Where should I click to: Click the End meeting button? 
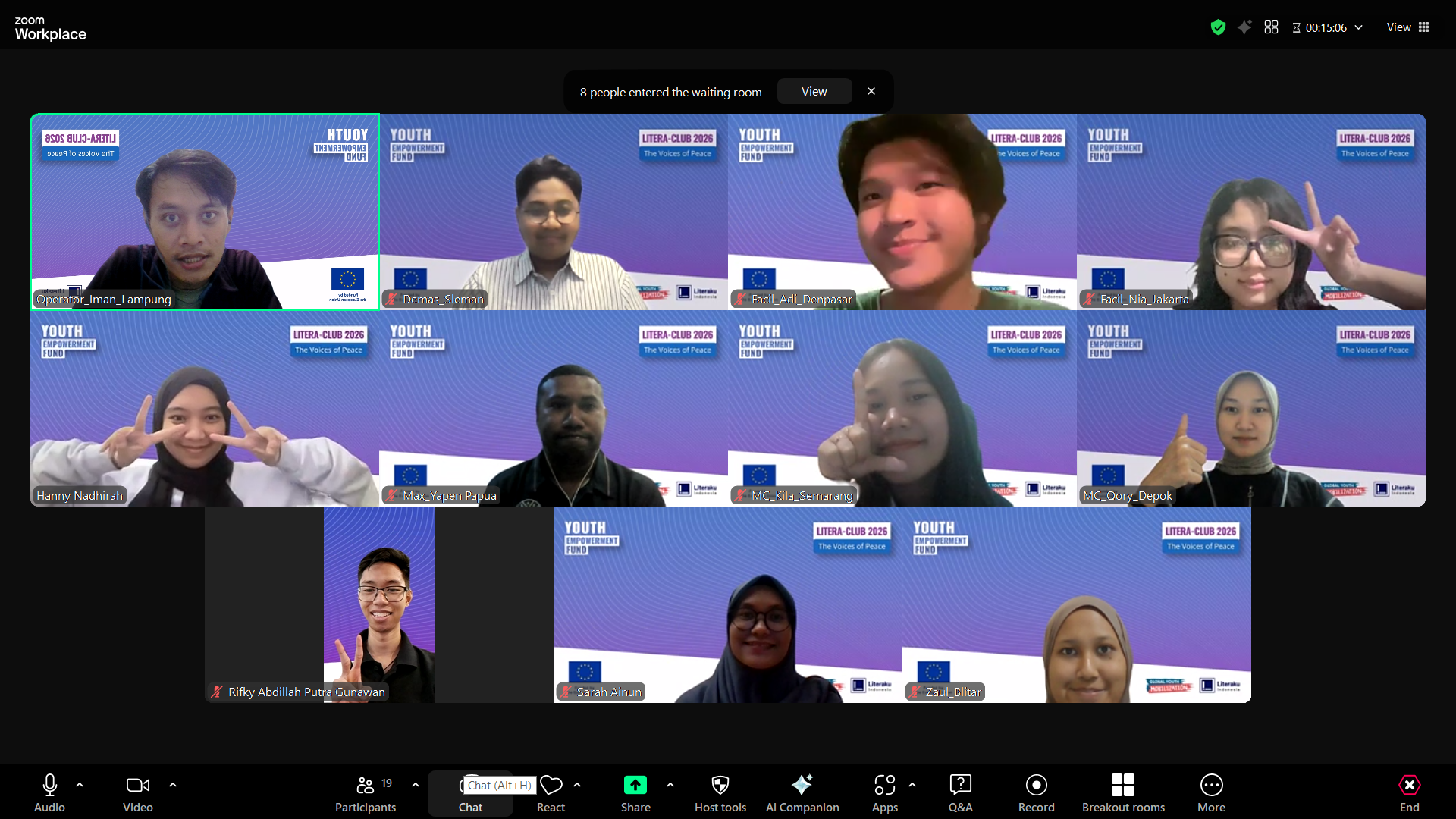[1410, 785]
